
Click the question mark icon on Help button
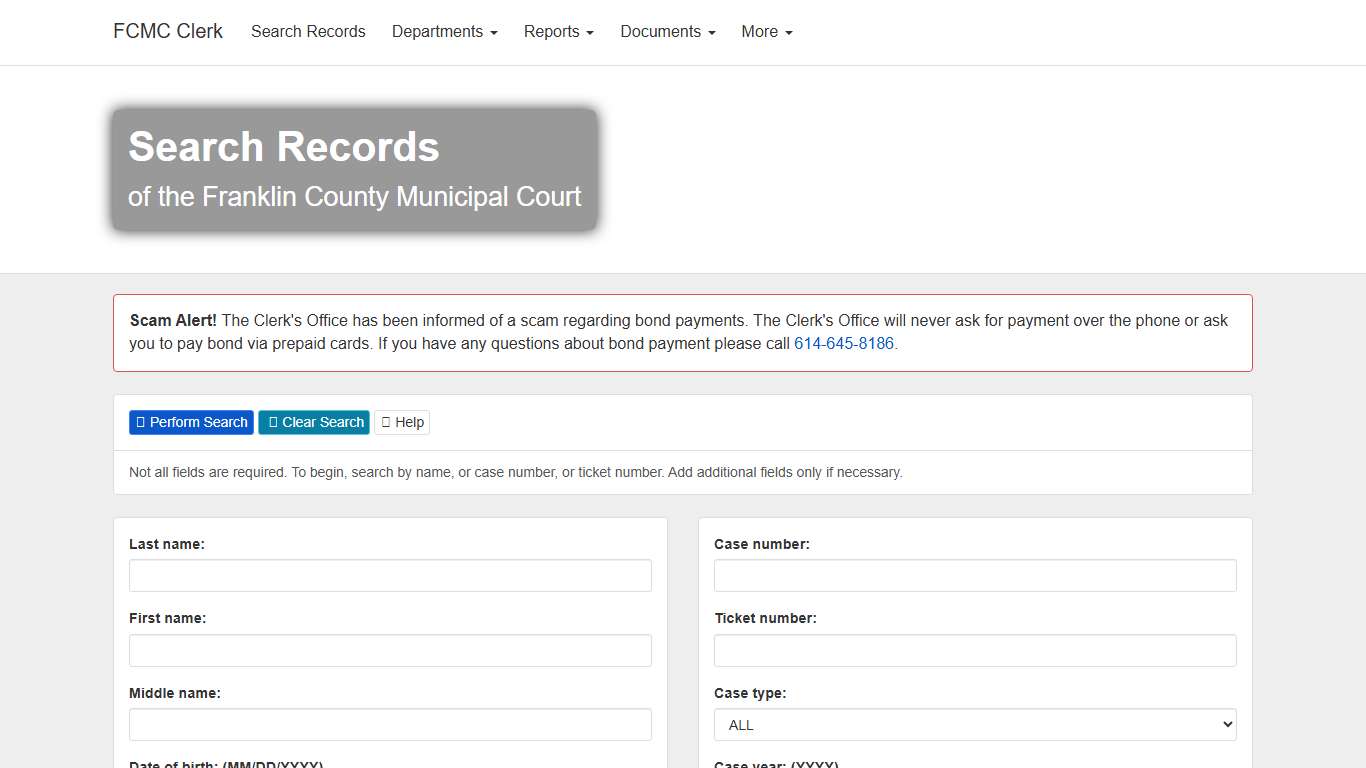(386, 422)
